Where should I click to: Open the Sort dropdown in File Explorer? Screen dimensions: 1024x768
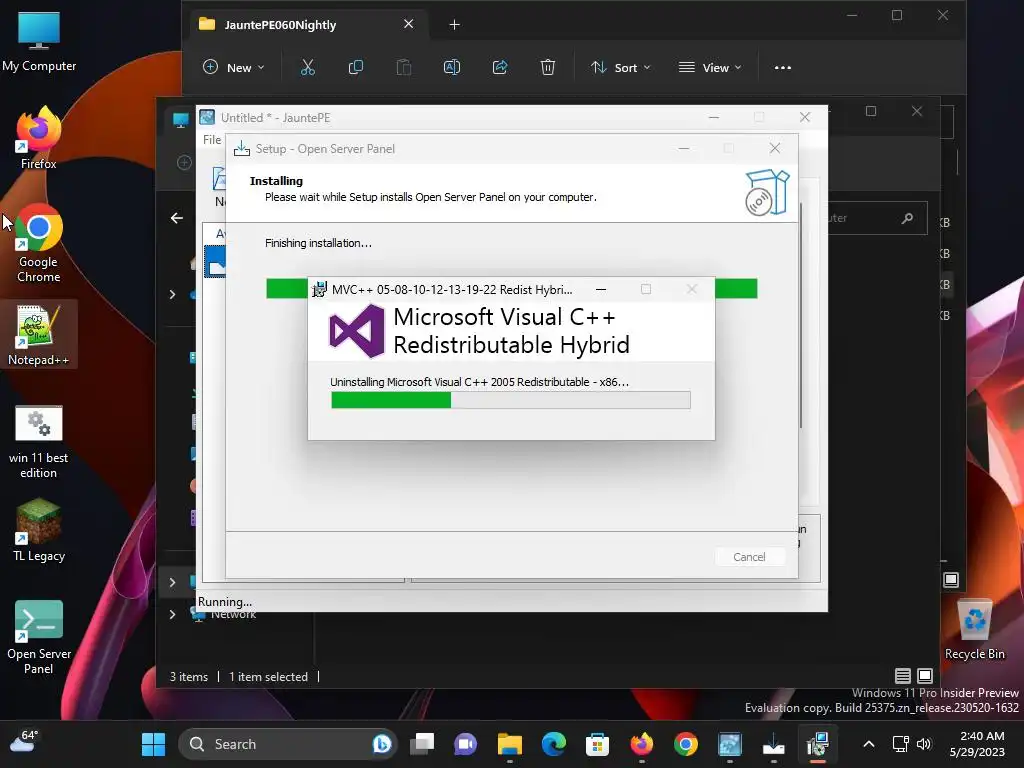tap(621, 67)
